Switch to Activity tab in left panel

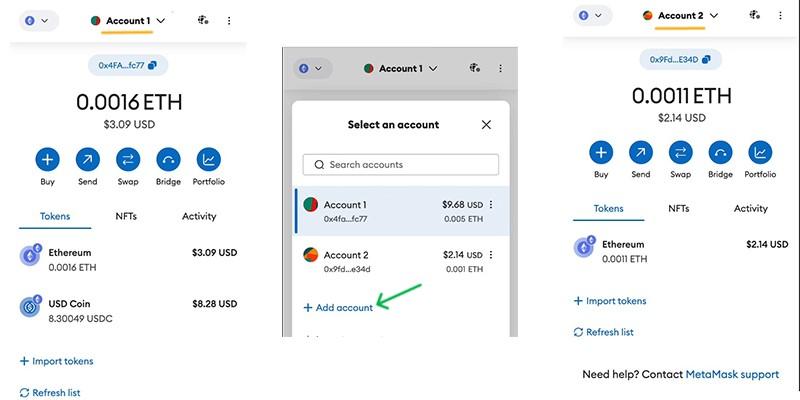[199, 216]
